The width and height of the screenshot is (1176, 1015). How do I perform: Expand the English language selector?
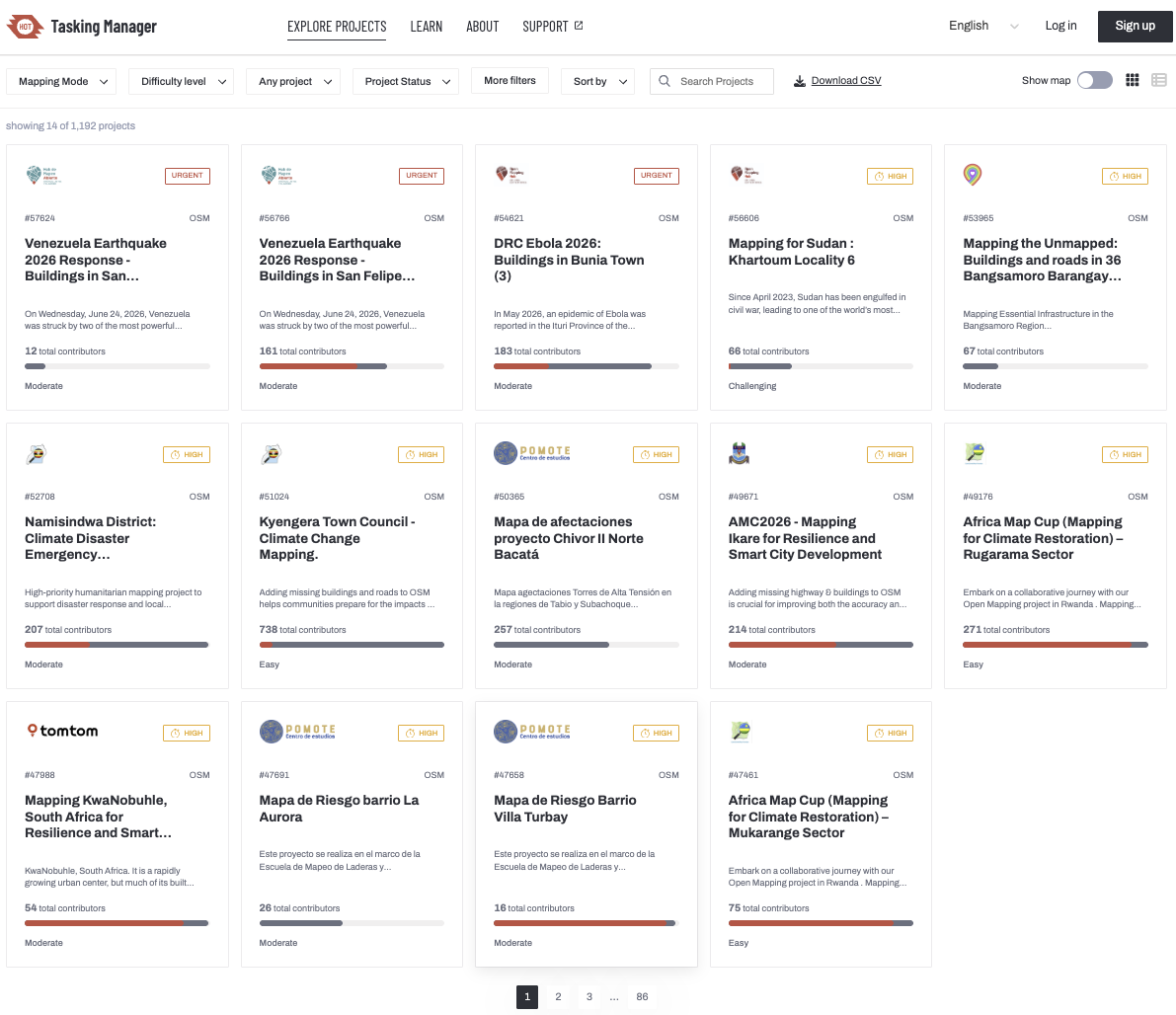point(983,27)
